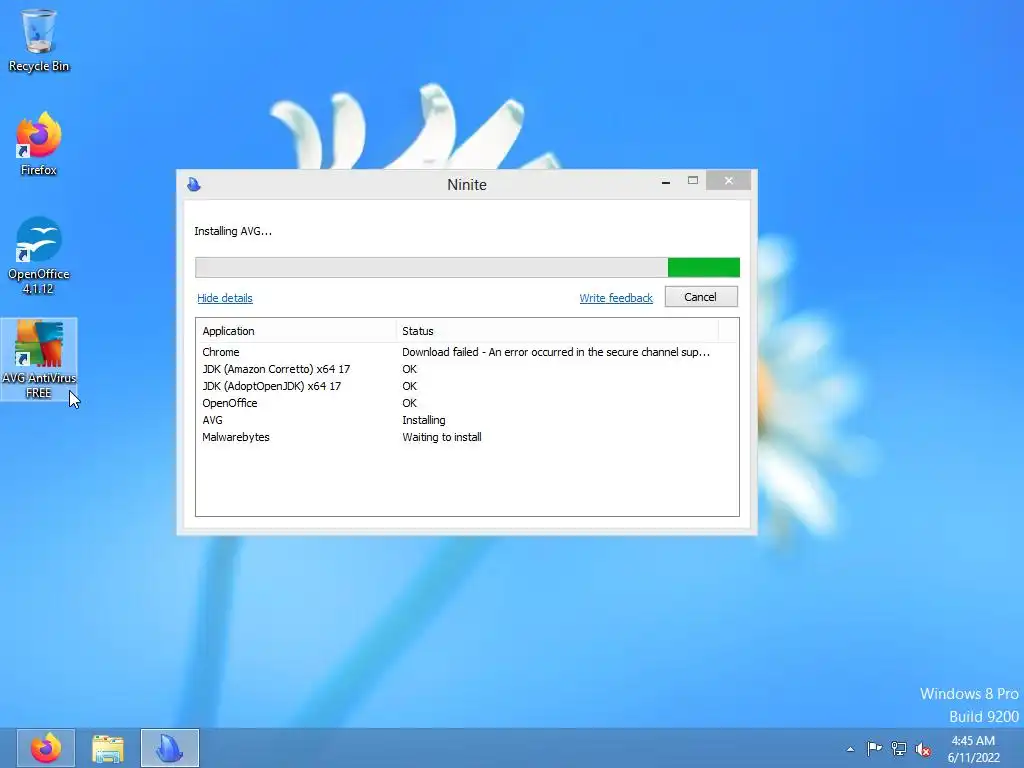Minimize the Ninite window
This screenshot has width=1024, height=768.
pos(665,181)
